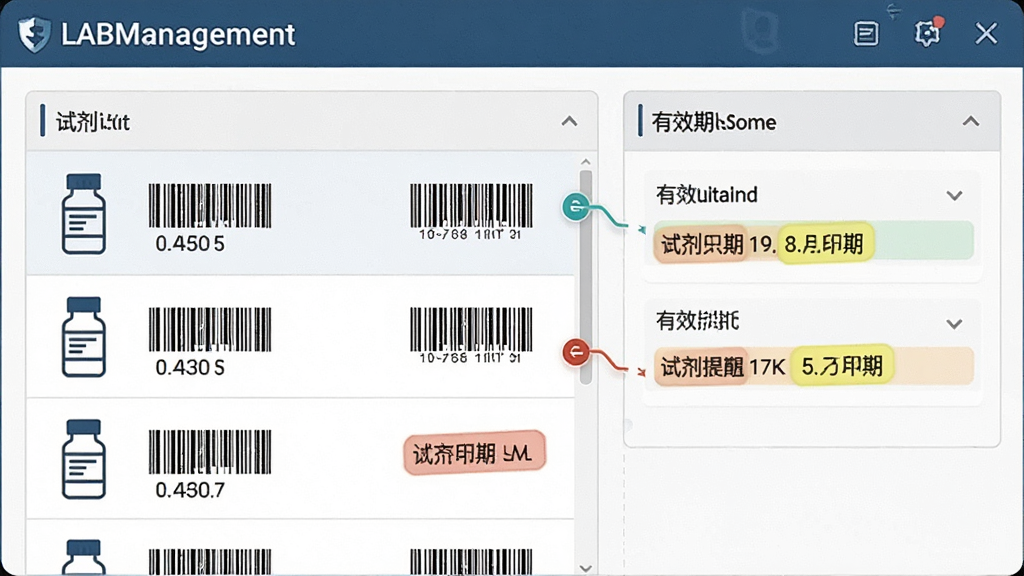Click right barcode in the 0.430 S row

pos(471,329)
